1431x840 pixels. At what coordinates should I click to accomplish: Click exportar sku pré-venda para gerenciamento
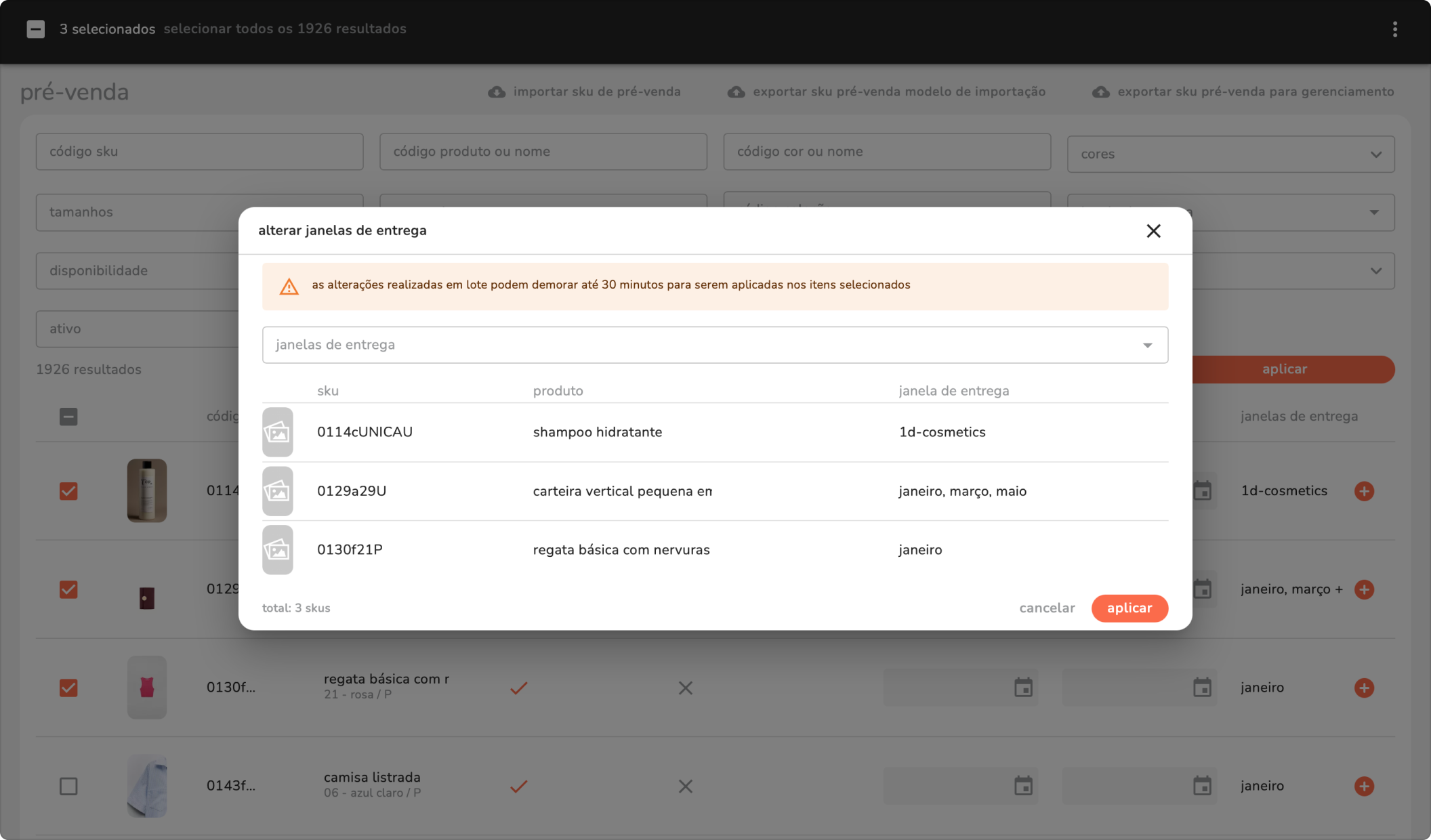(x=1255, y=92)
